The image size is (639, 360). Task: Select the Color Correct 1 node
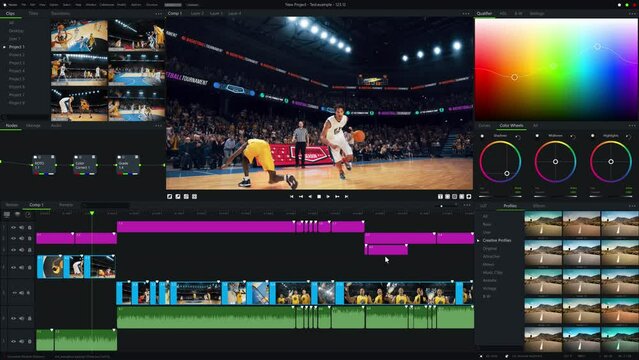(85, 165)
